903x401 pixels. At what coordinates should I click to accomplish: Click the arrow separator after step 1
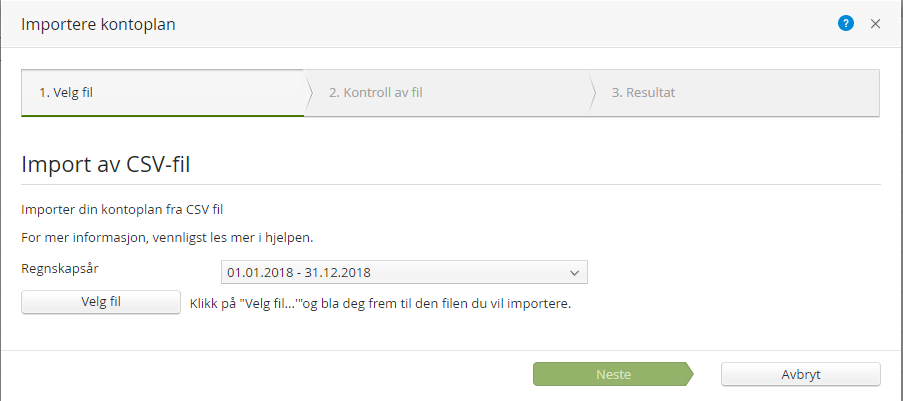[309, 93]
